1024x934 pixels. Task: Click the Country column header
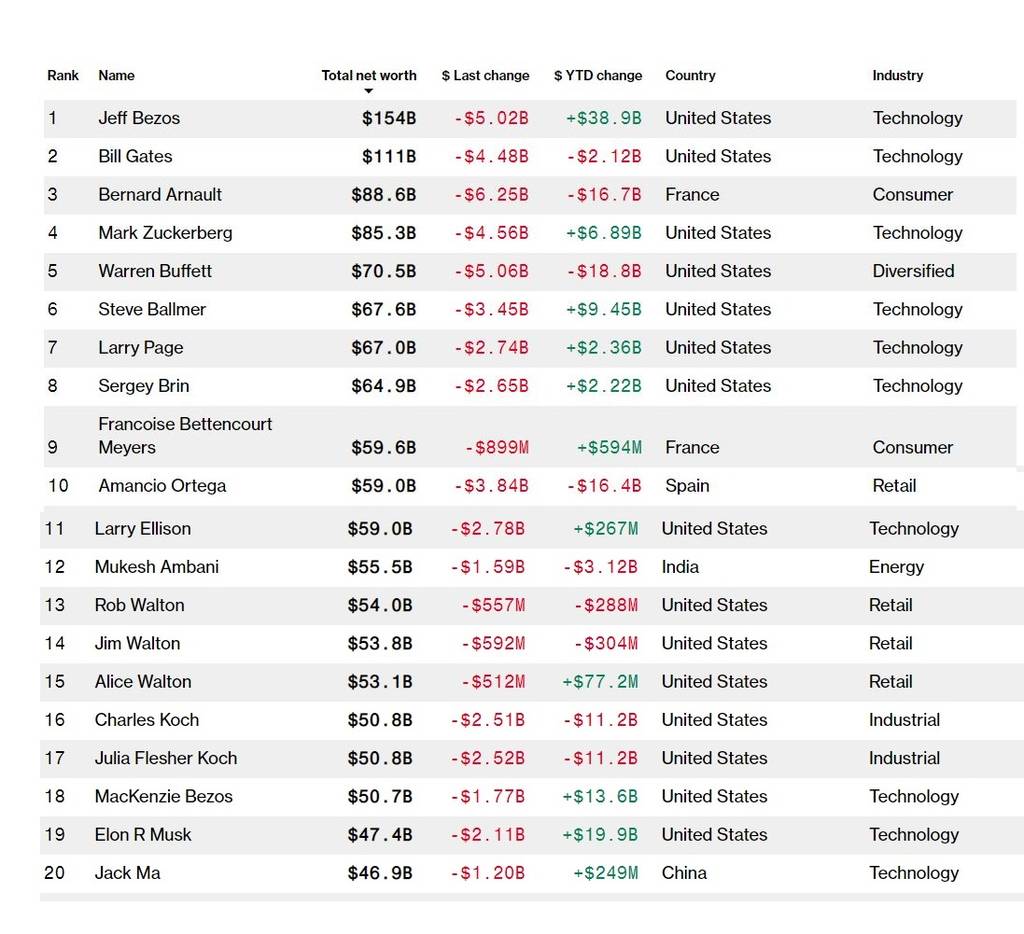pos(690,75)
